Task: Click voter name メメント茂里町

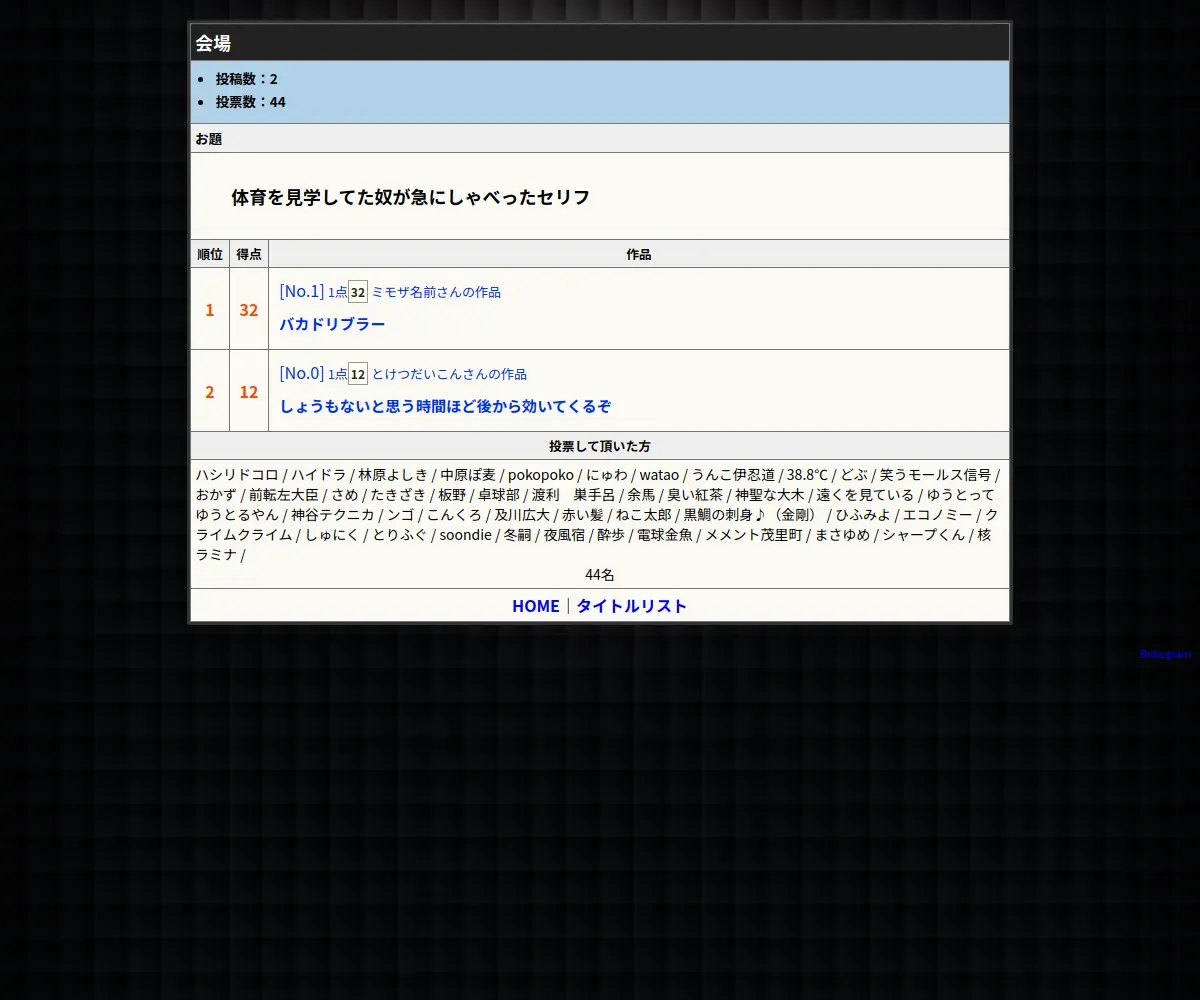Action: [754, 535]
